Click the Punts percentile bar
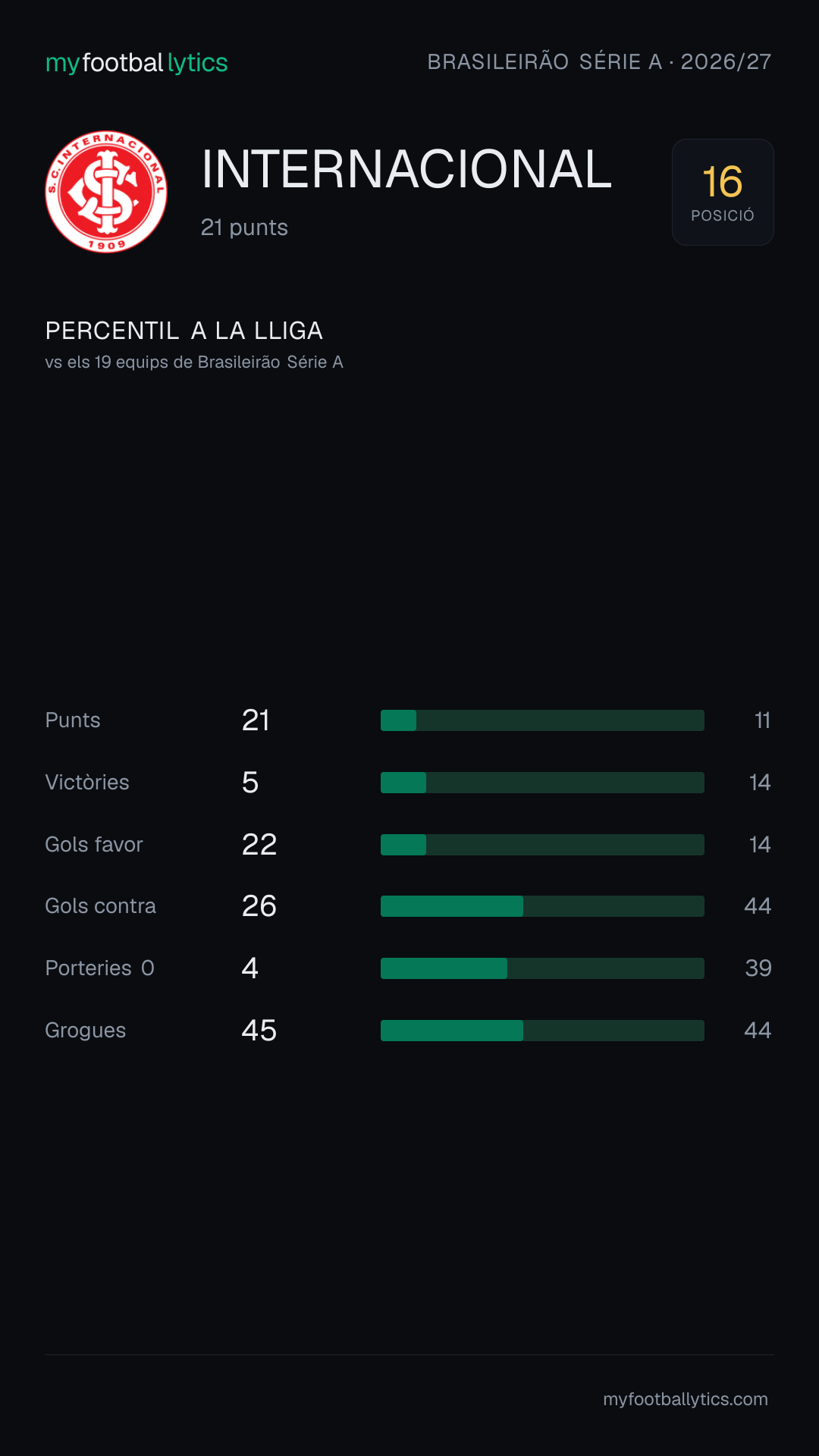 coord(542,720)
